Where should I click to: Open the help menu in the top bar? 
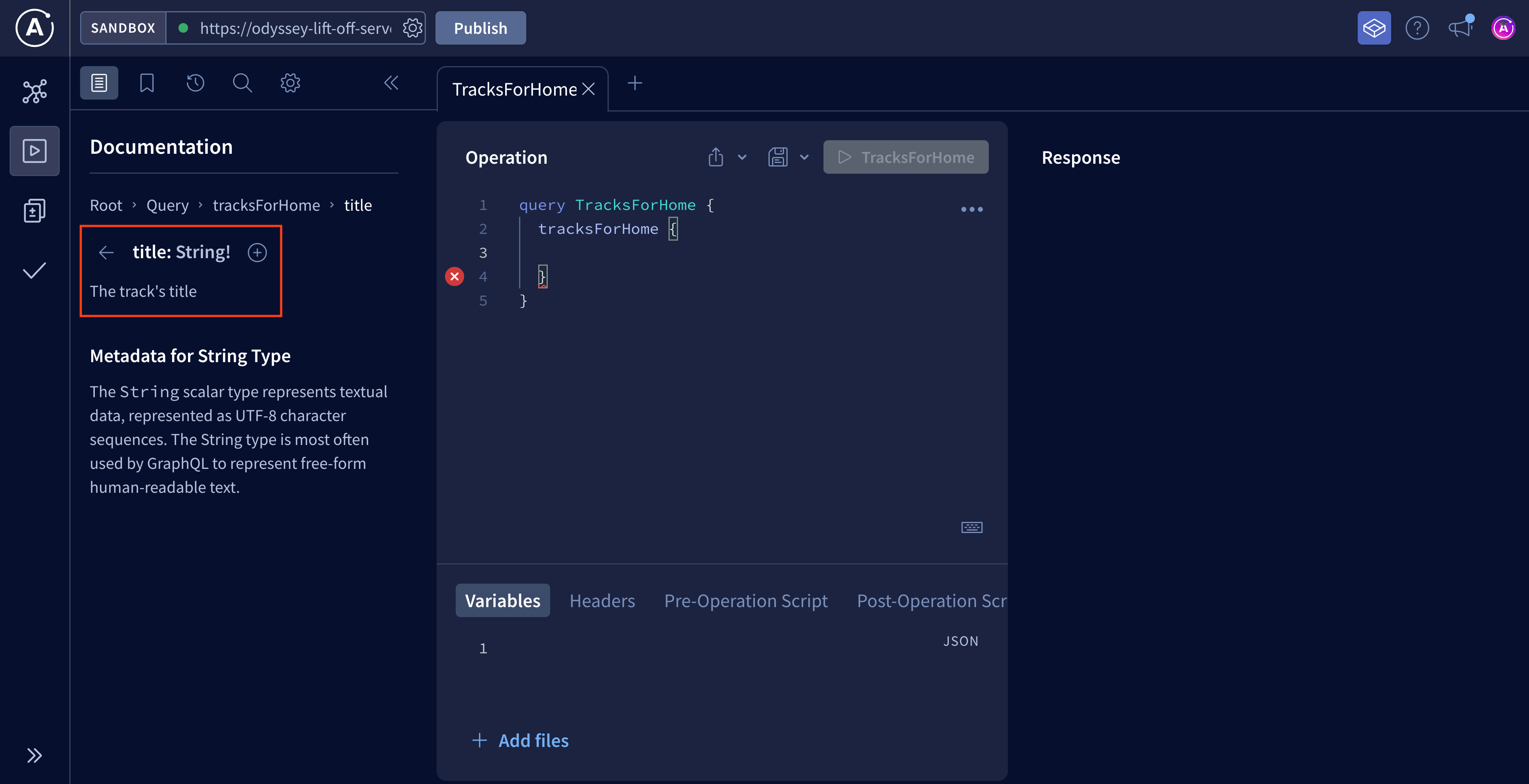pos(1417,27)
